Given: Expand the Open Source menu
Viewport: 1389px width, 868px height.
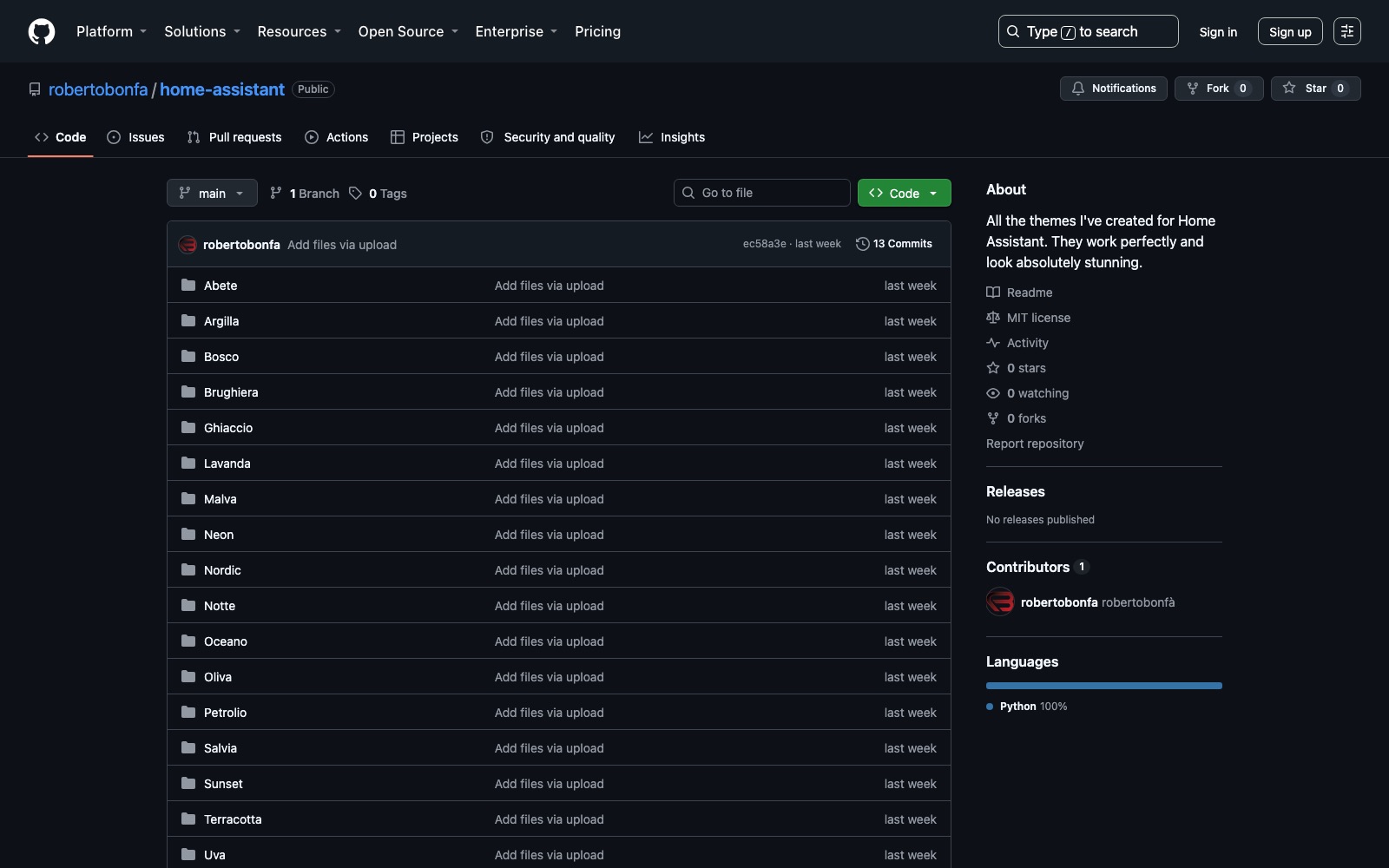Looking at the screenshot, I should click(408, 31).
